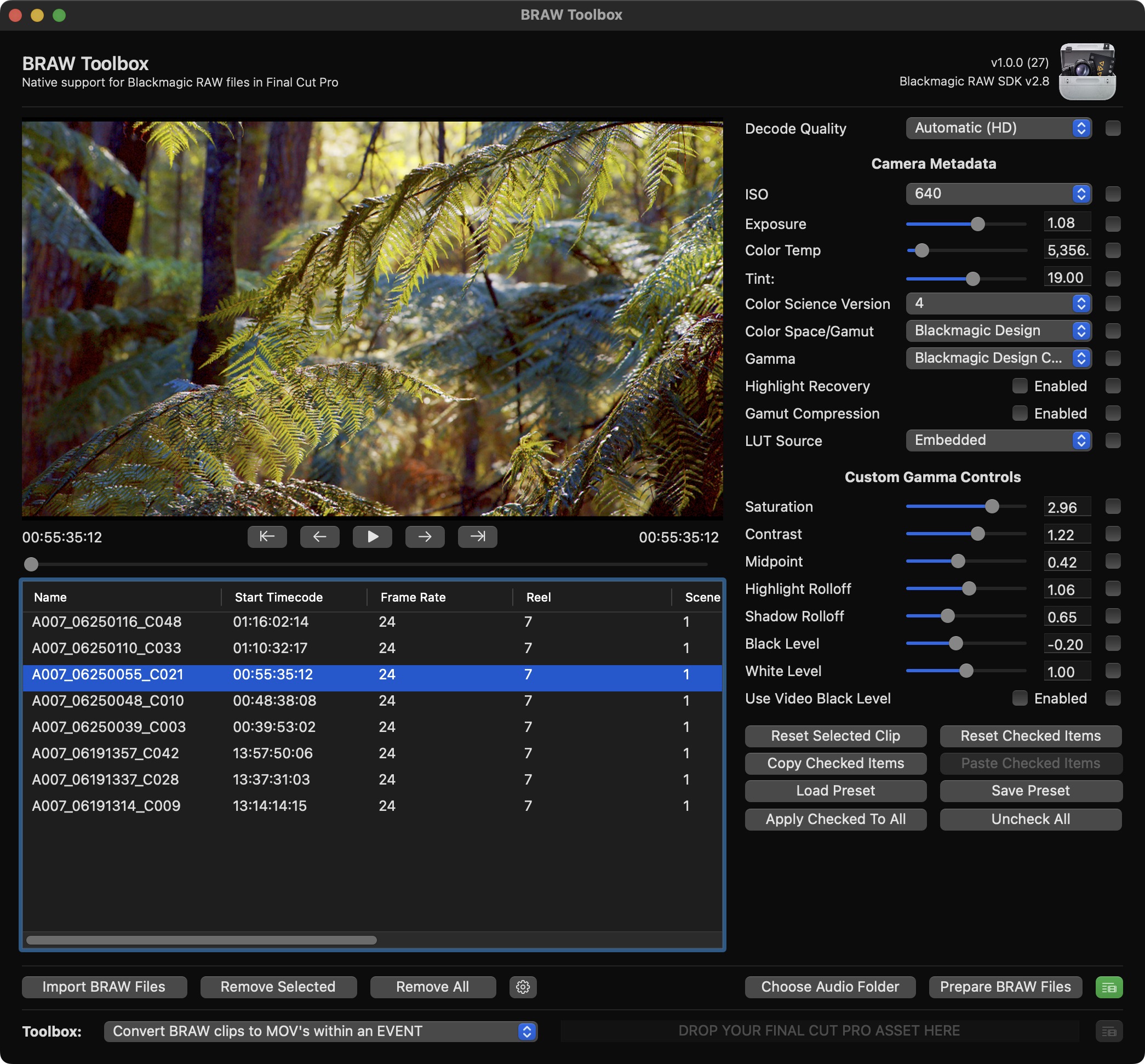Enable Gamut Compression checkbox
The width and height of the screenshot is (1145, 1064).
tap(1020, 414)
